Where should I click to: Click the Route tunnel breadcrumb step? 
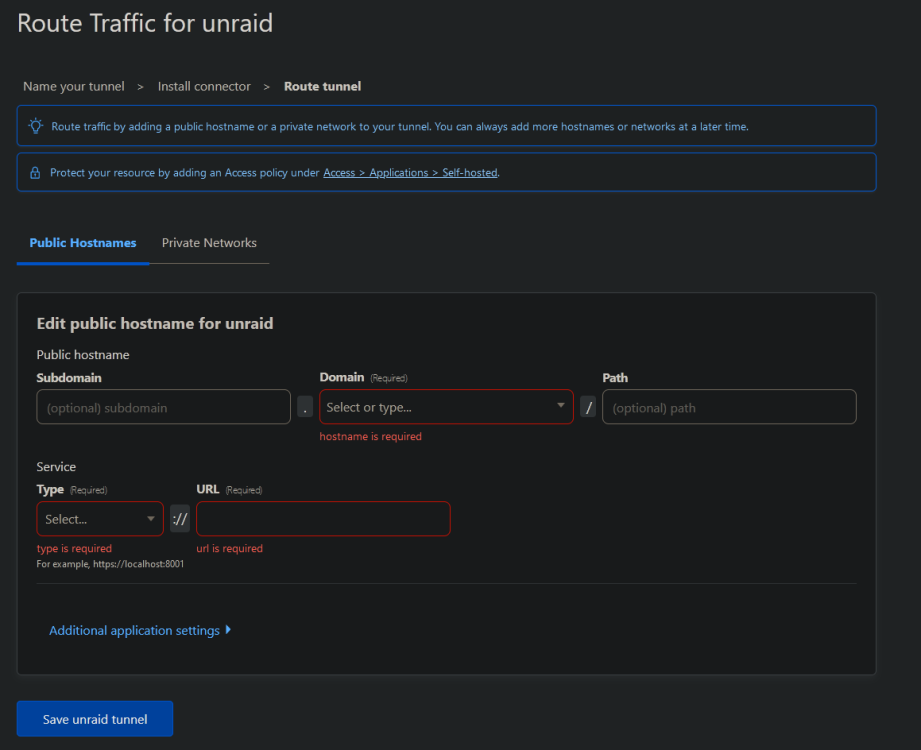tap(322, 86)
